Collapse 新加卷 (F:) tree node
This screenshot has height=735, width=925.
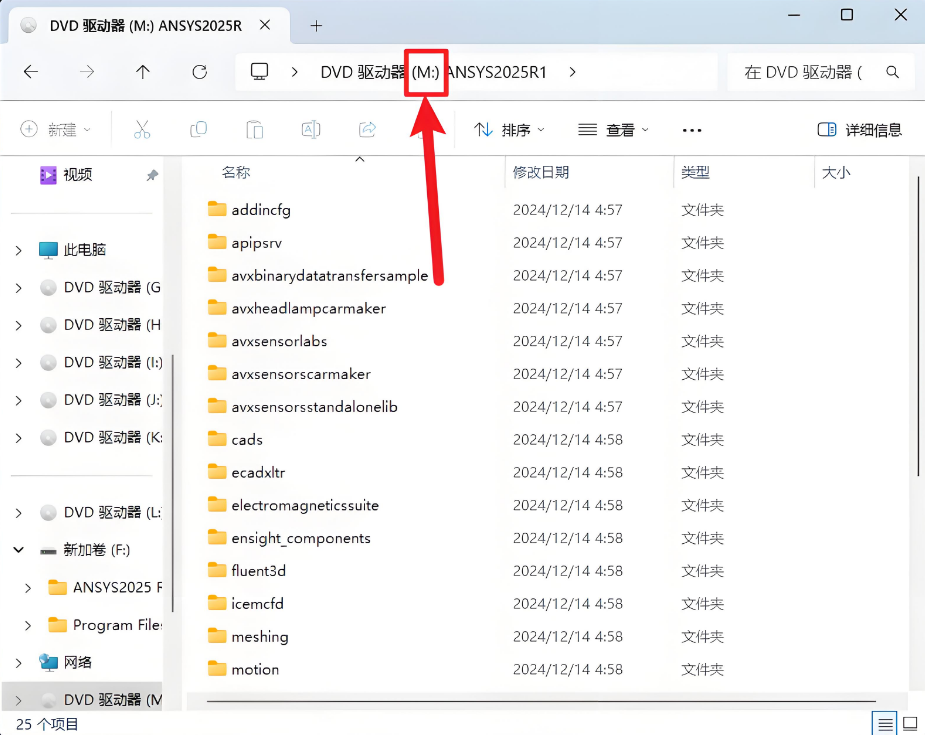19,550
